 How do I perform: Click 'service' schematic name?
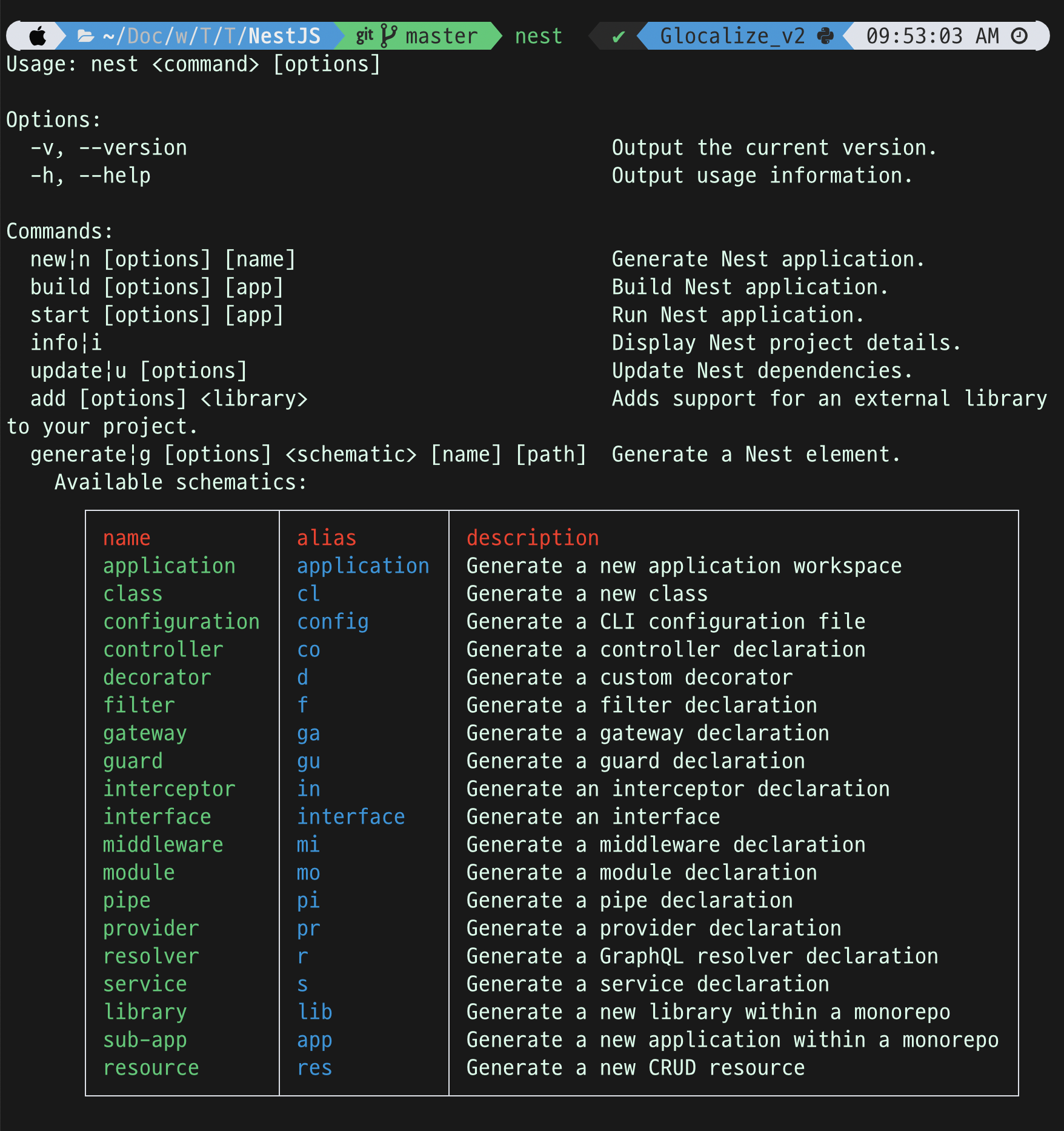pyautogui.click(x=145, y=984)
